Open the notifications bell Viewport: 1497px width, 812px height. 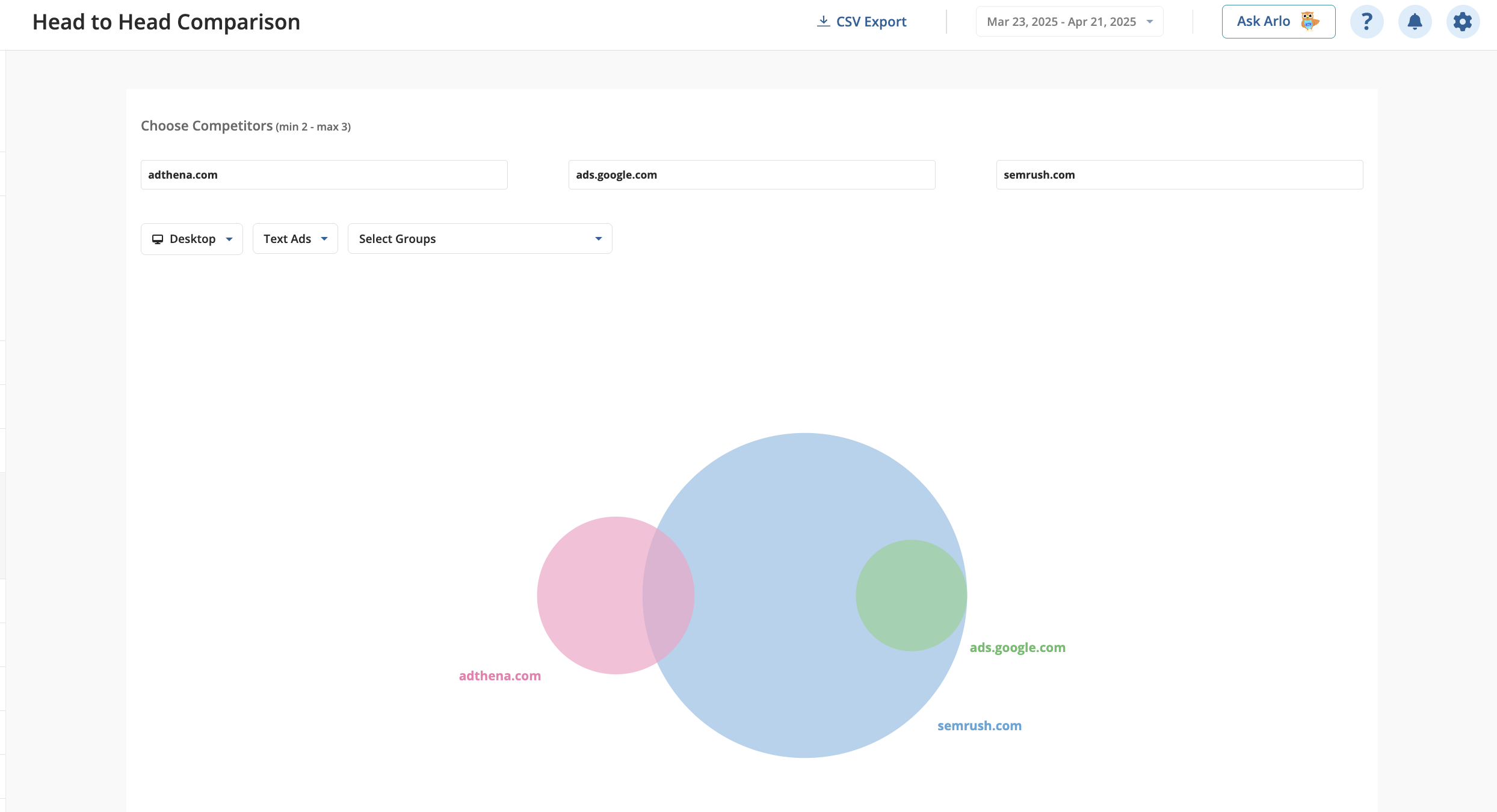(1415, 22)
